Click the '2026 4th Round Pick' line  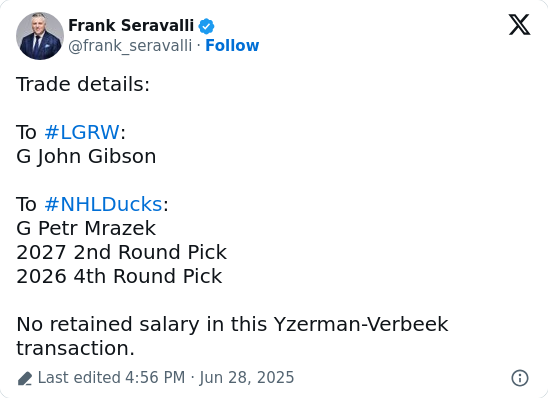coord(119,276)
